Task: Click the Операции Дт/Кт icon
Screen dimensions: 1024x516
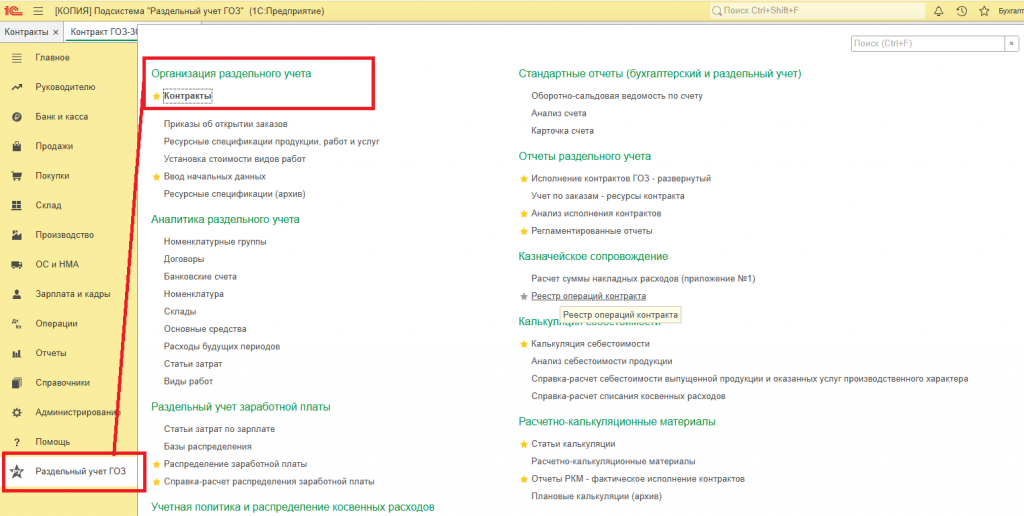Action: click(18, 323)
